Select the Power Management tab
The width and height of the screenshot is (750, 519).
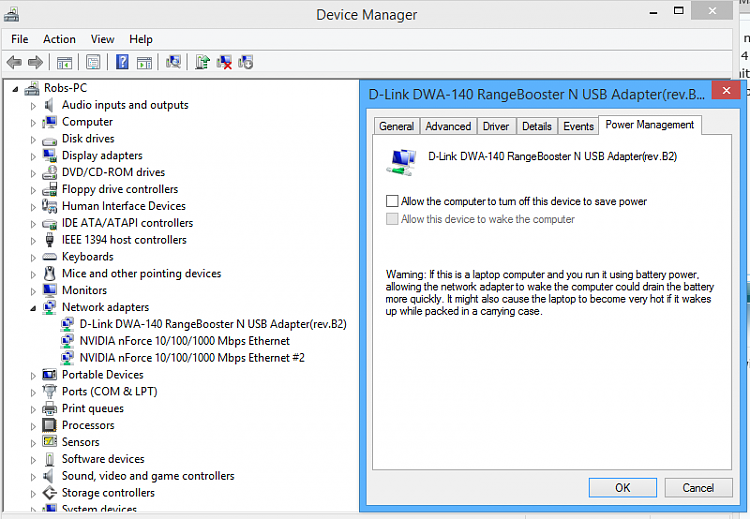(650, 125)
